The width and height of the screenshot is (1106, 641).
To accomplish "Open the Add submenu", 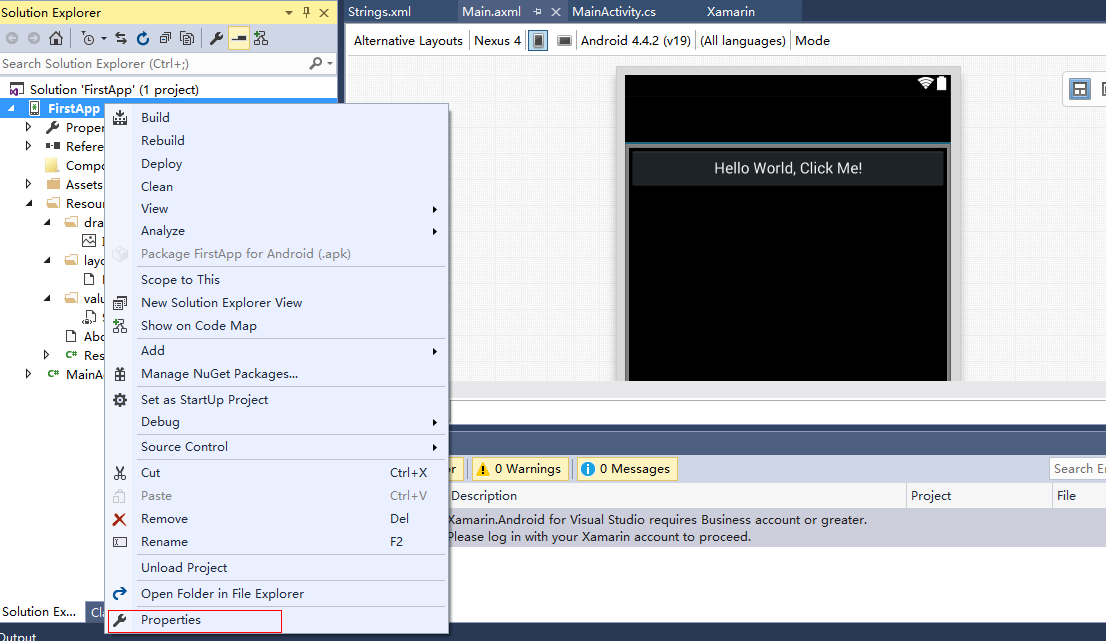I will (x=276, y=350).
